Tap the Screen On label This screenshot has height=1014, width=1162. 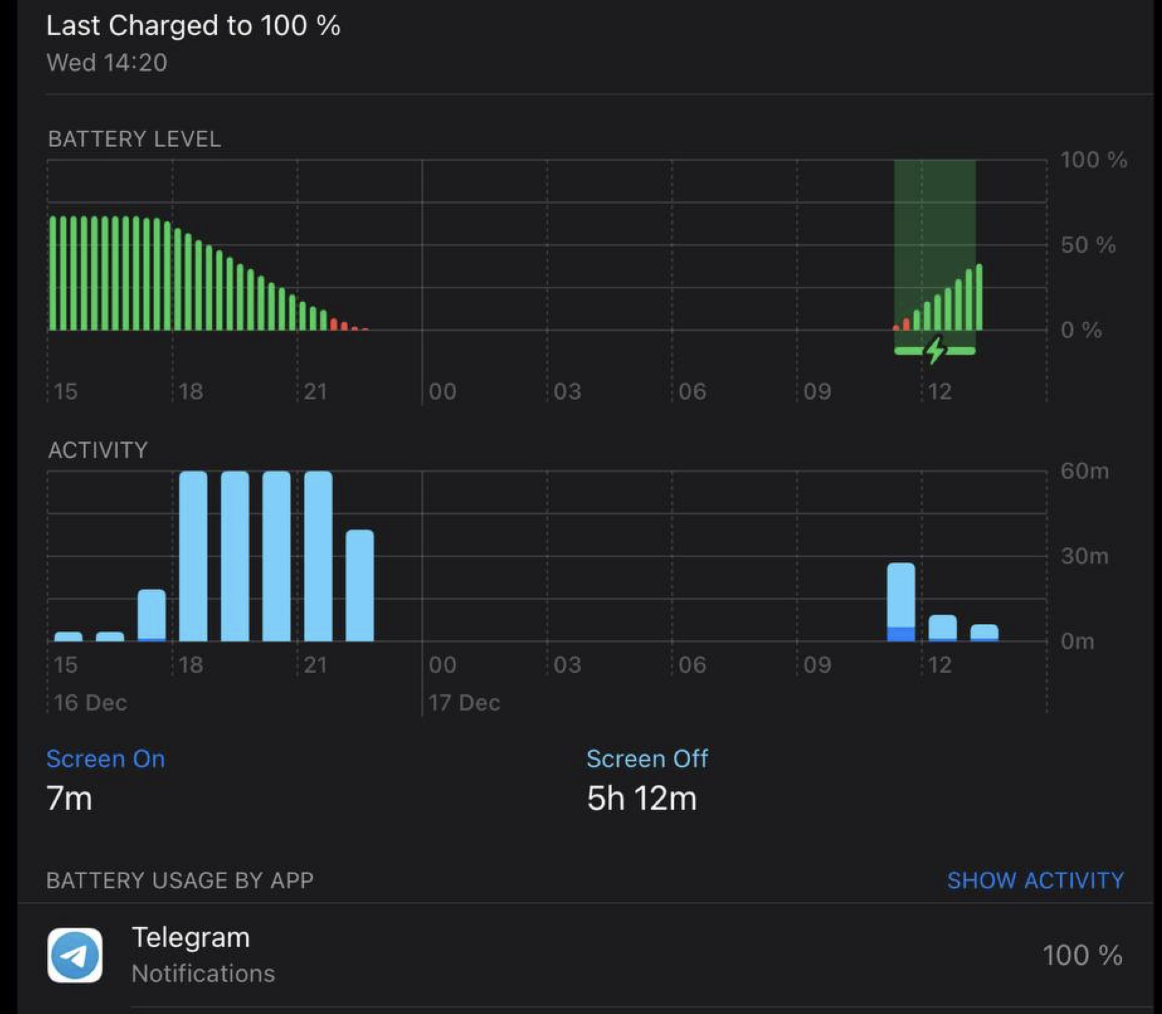click(x=105, y=759)
